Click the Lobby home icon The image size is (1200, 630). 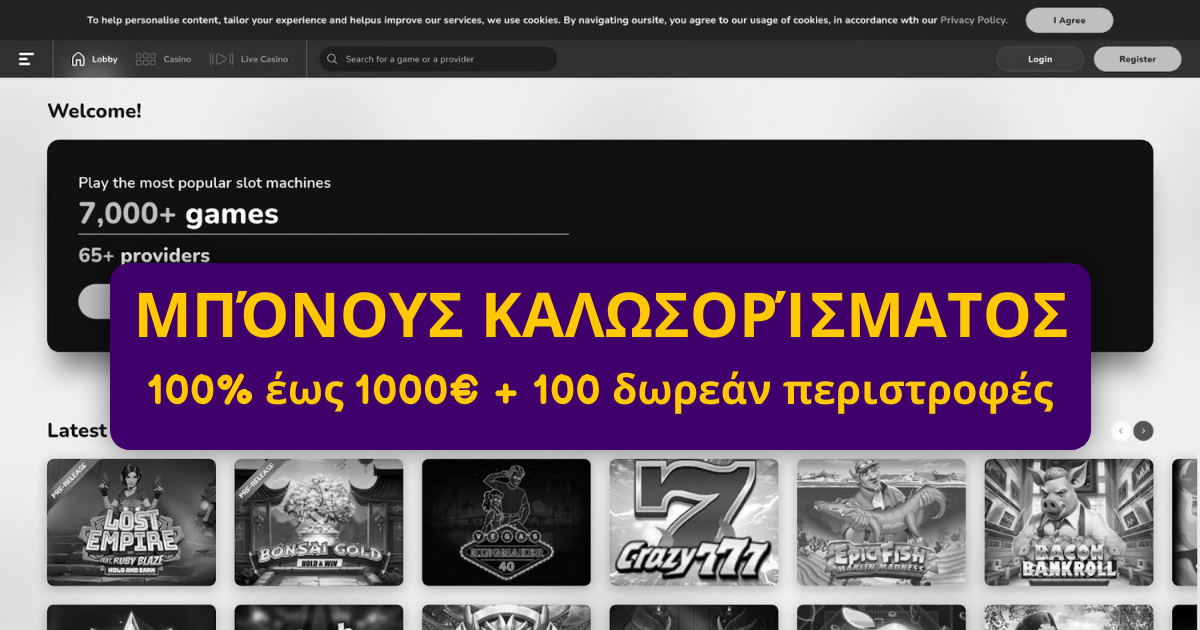tap(78, 59)
